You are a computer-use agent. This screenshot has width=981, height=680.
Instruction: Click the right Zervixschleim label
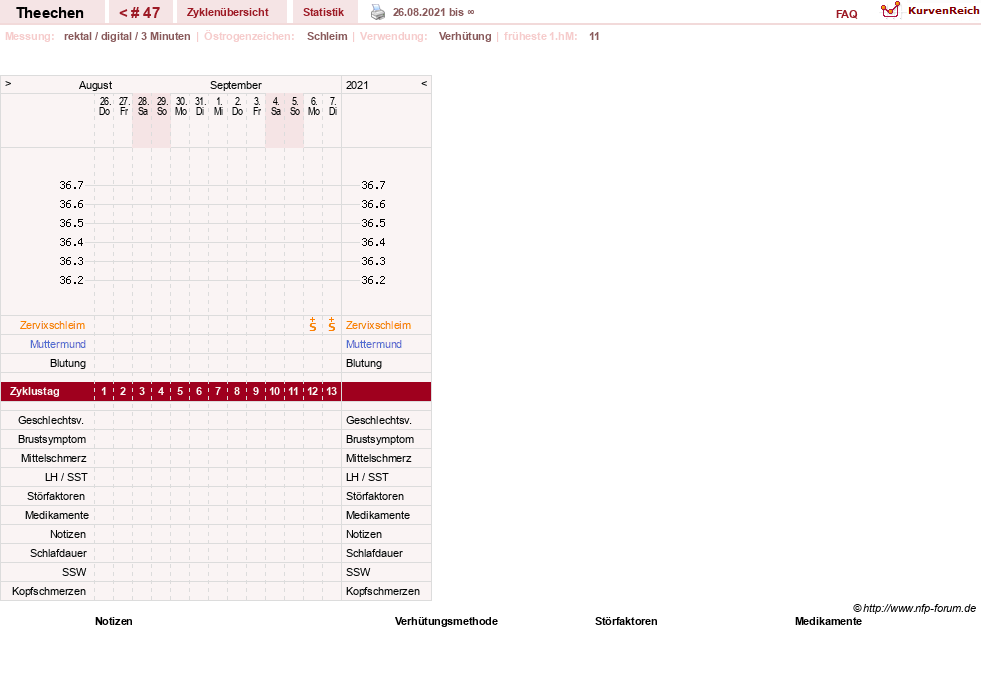(379, 325)
